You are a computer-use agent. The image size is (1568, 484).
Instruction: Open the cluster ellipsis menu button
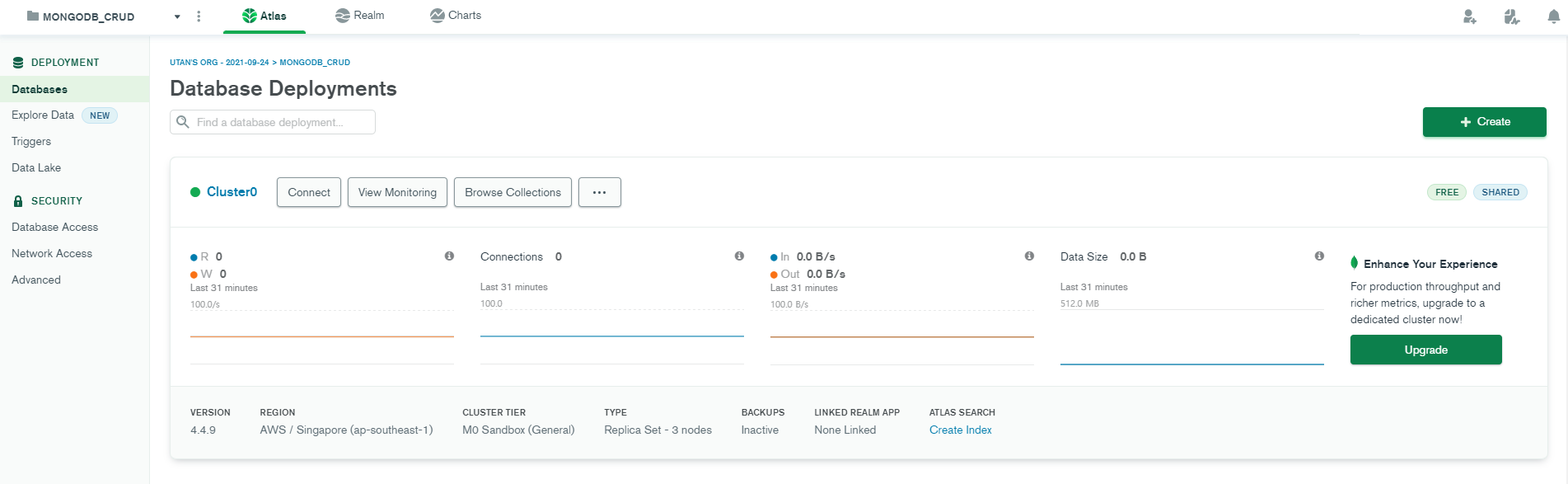click(600, 192)
